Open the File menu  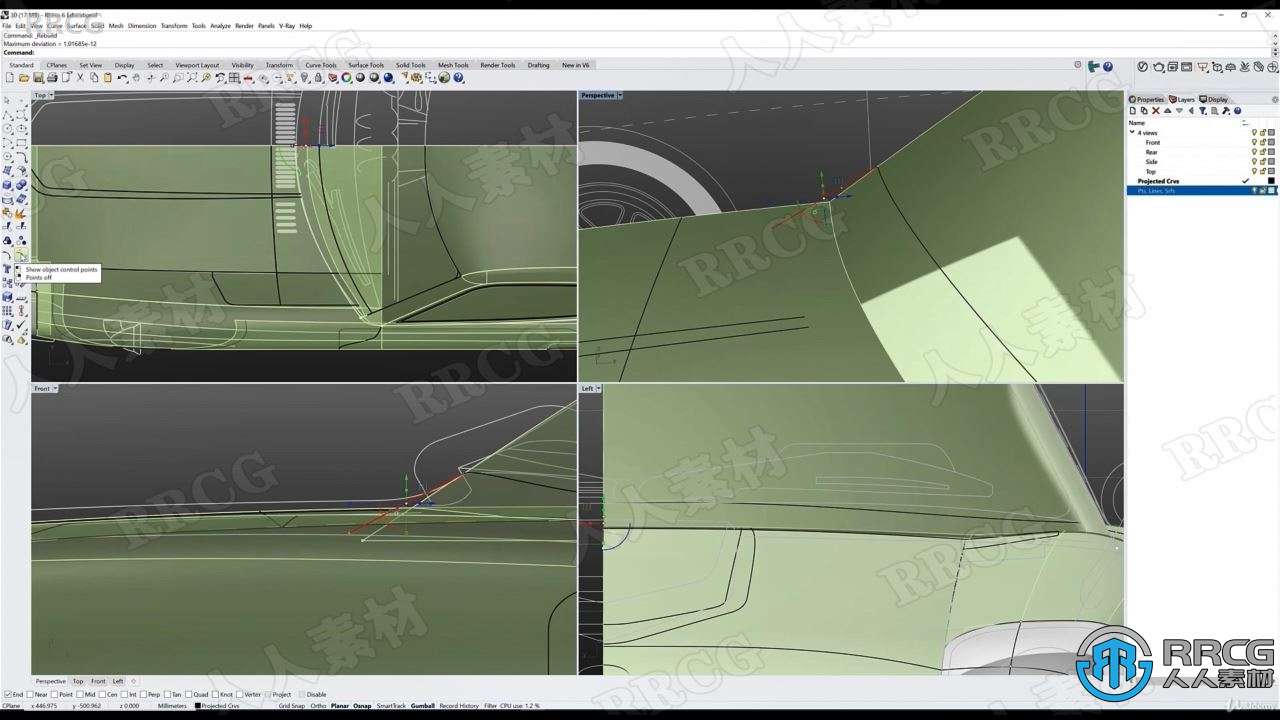point(7,26)
